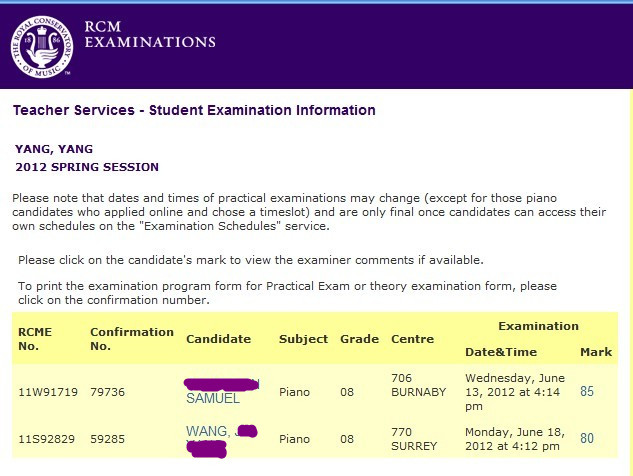The height and width of the screenshot is (476, 633).
Task: Click the Candidate column header
Action: click(218, 339)
